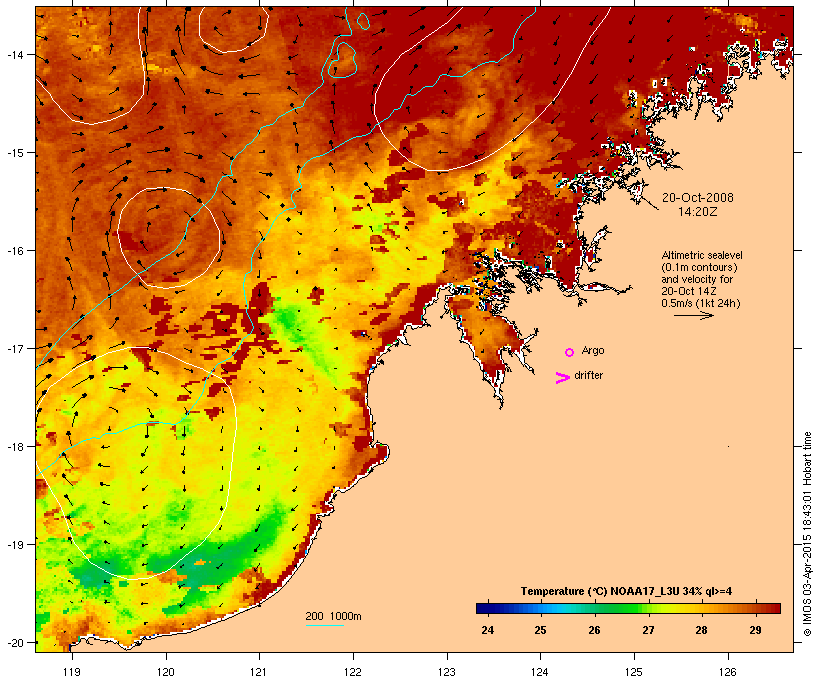
Task: Click the colorbar tick label 25
Action: coord(540,630)
